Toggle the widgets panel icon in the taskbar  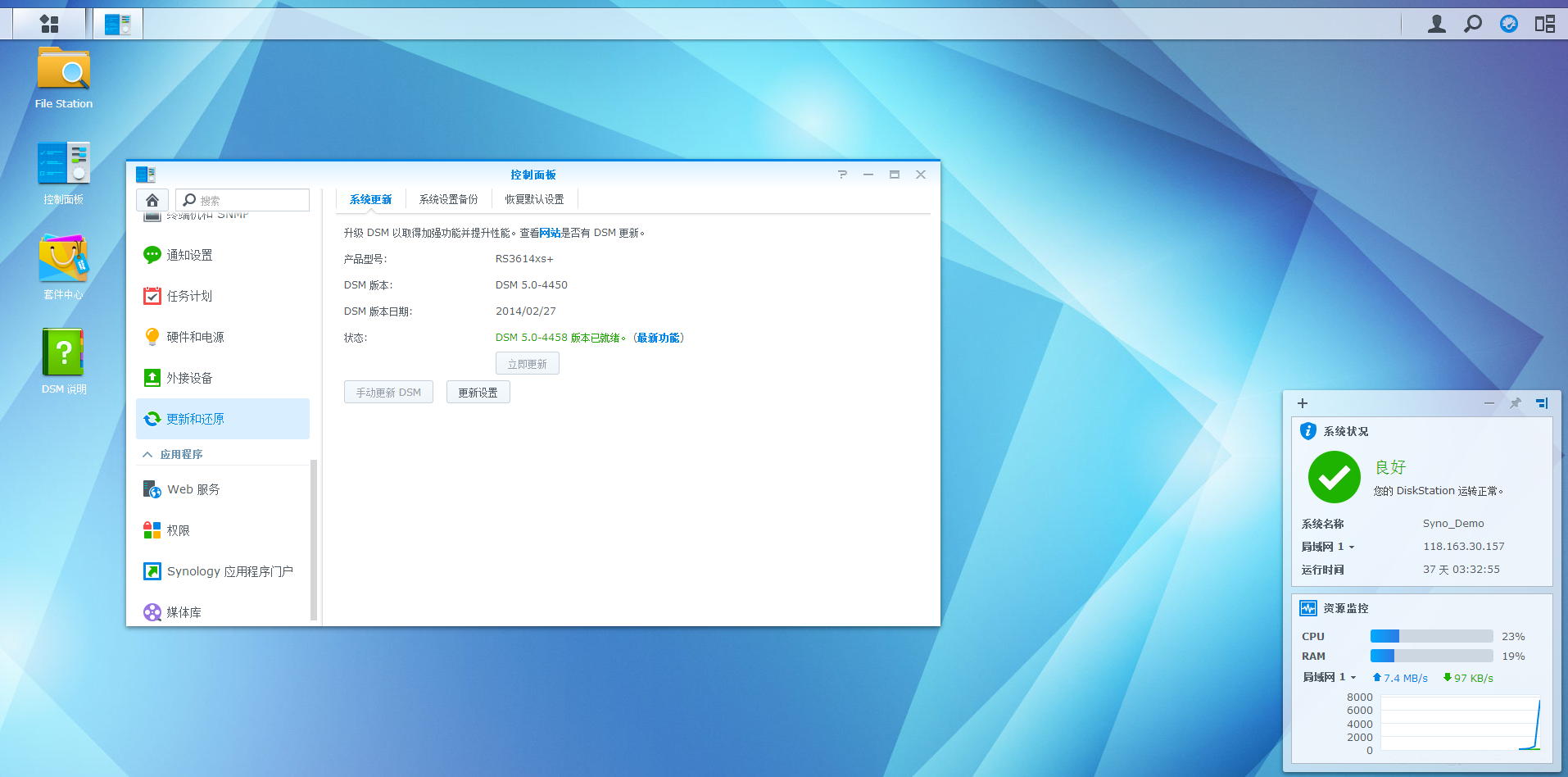tap(1544, 24)
